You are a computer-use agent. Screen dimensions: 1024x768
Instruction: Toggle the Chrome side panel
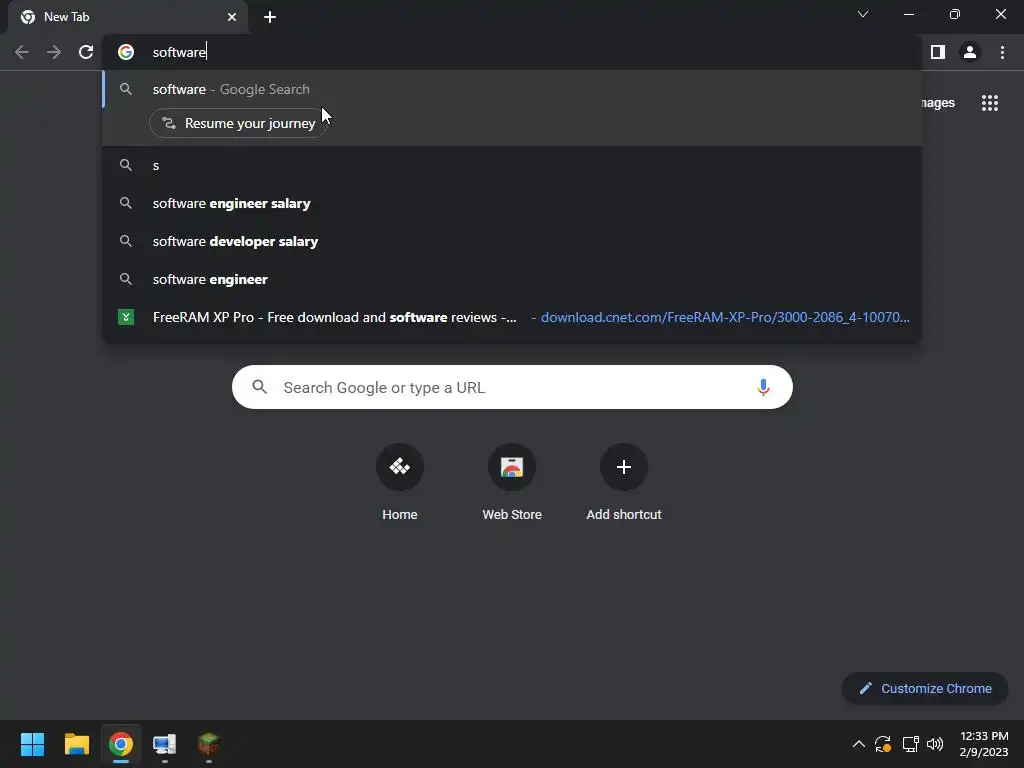tap(938, 52)
